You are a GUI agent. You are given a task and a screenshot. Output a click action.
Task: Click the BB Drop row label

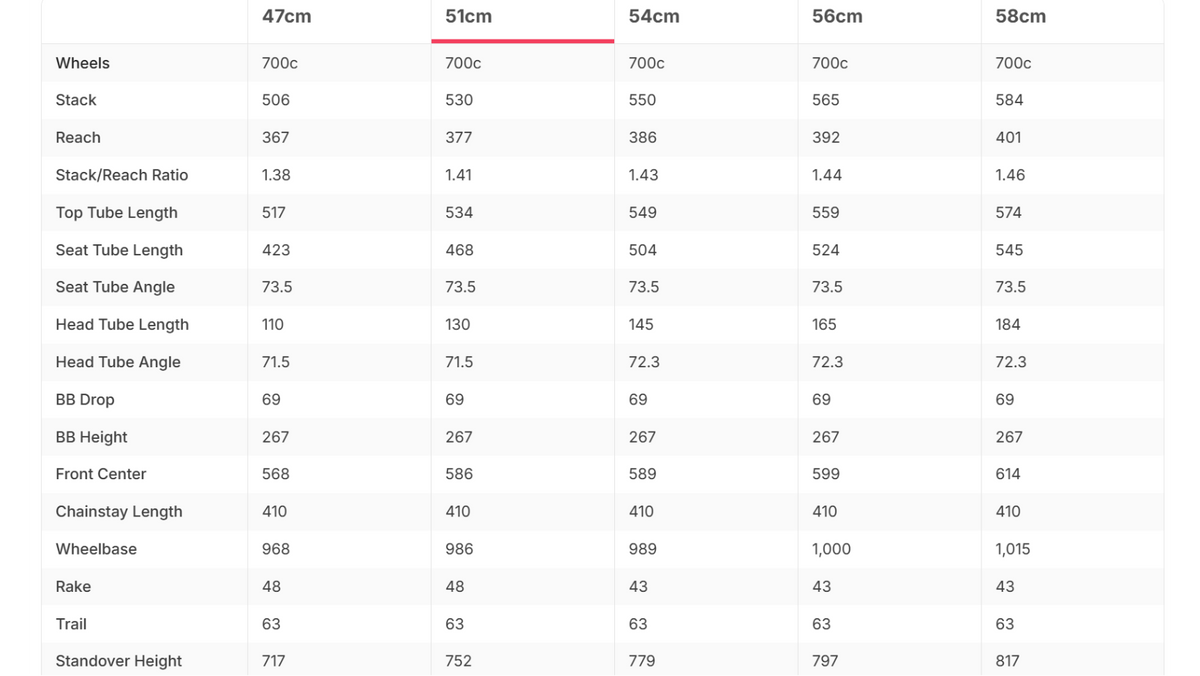(85, 400)
